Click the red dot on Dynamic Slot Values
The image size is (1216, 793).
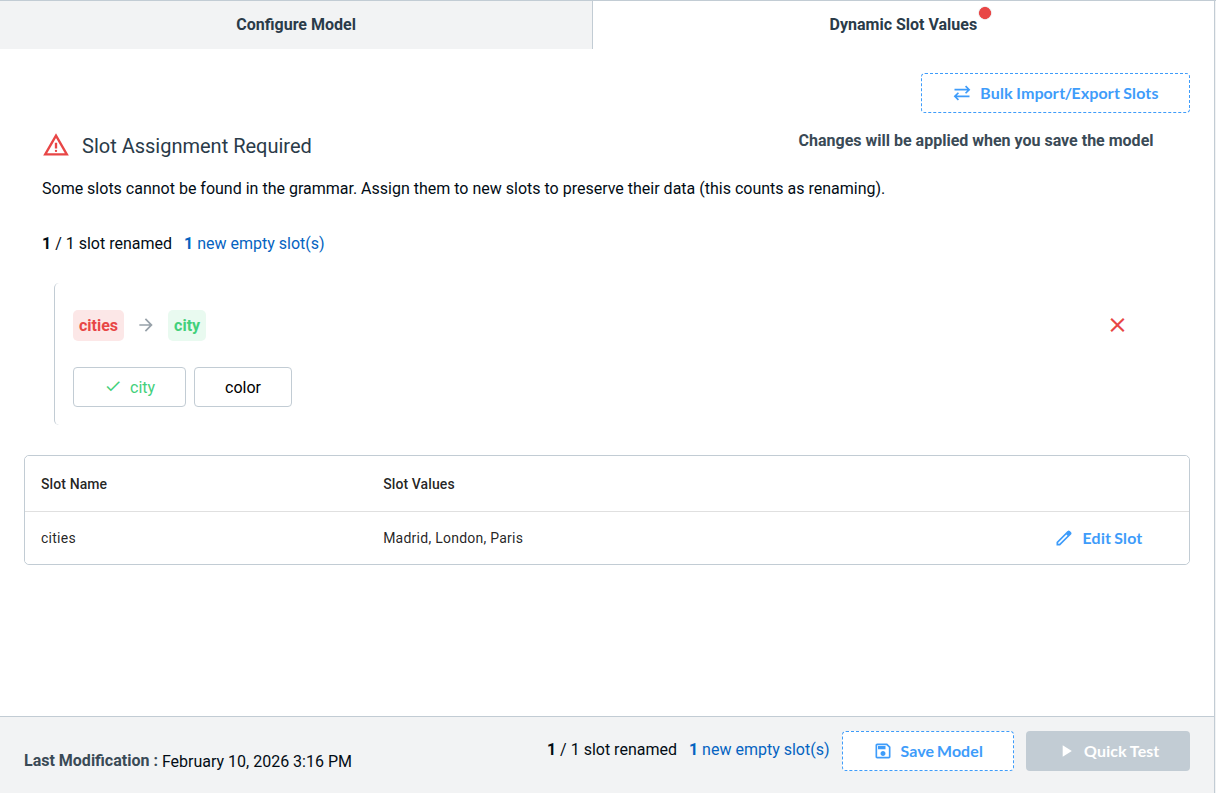point(985,13)
